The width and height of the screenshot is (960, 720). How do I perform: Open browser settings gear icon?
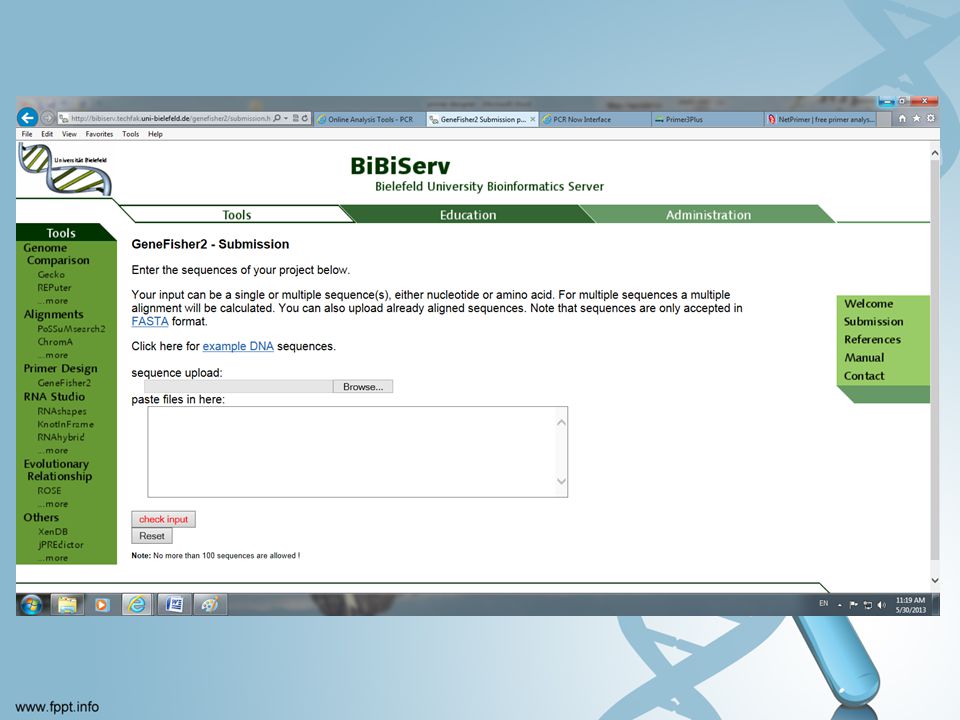pos(931,119)
